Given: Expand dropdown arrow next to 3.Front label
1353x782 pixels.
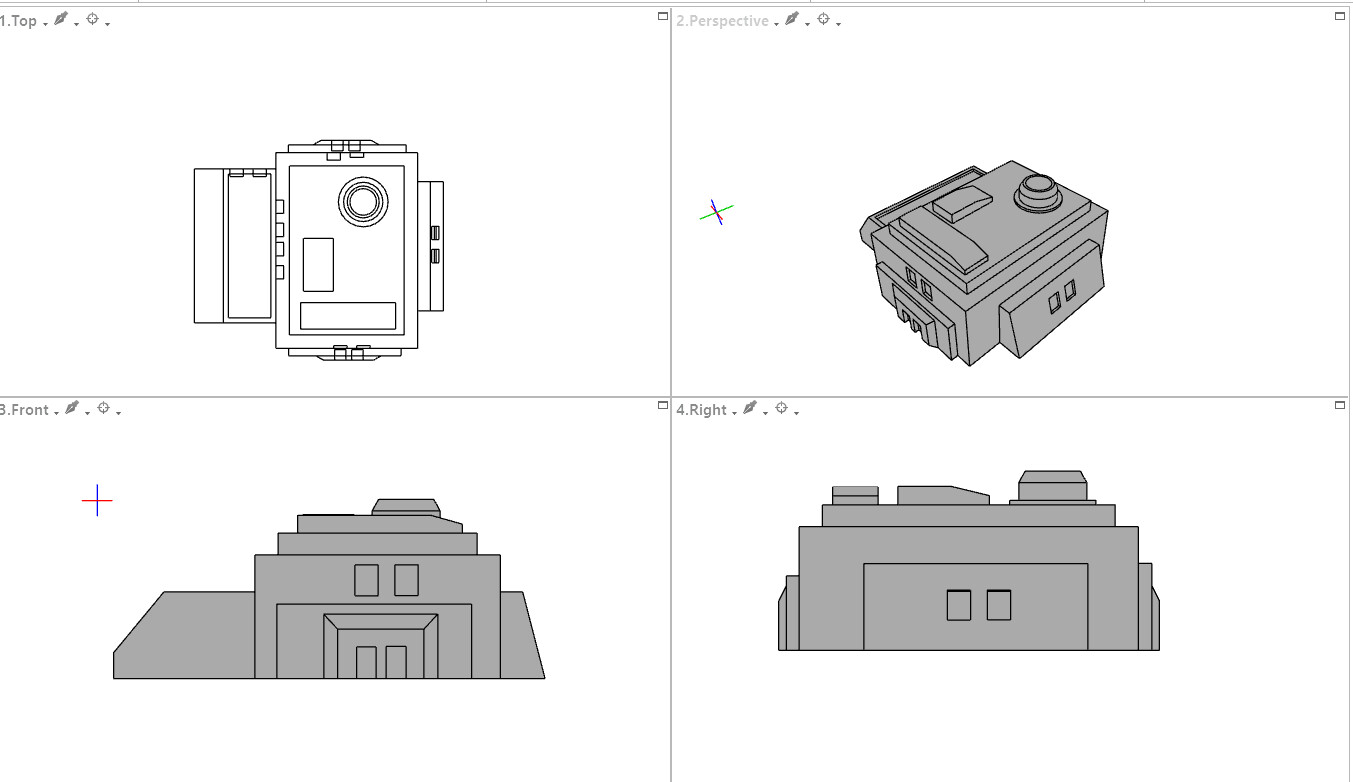Looking at the screenshot, I should [x=56, y=413].
